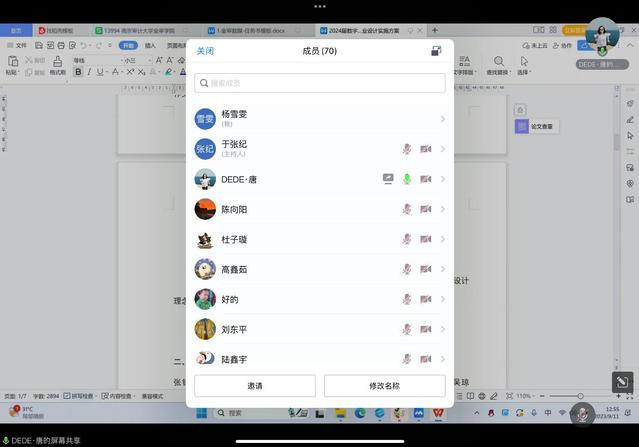Image resolution: width=639 pixels, height=447 pixels.
Task: Click the 邀请 button
Action: coord(255,386)
